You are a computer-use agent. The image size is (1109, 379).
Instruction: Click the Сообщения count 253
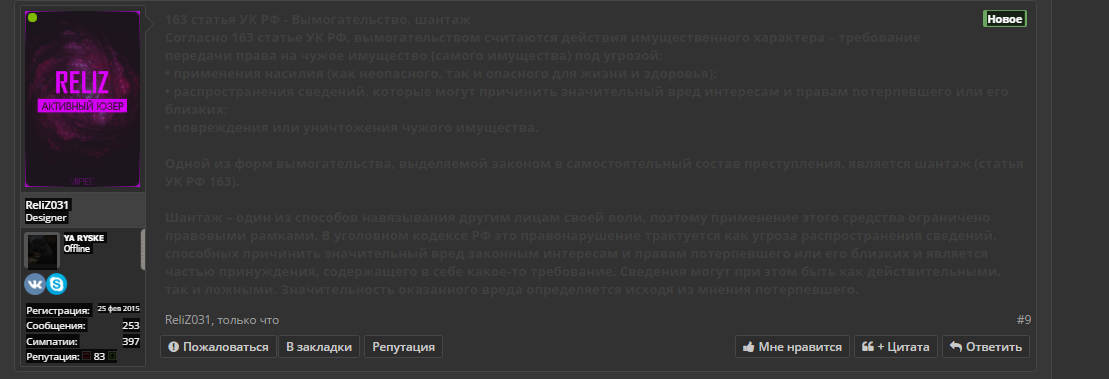pos(131,325)
